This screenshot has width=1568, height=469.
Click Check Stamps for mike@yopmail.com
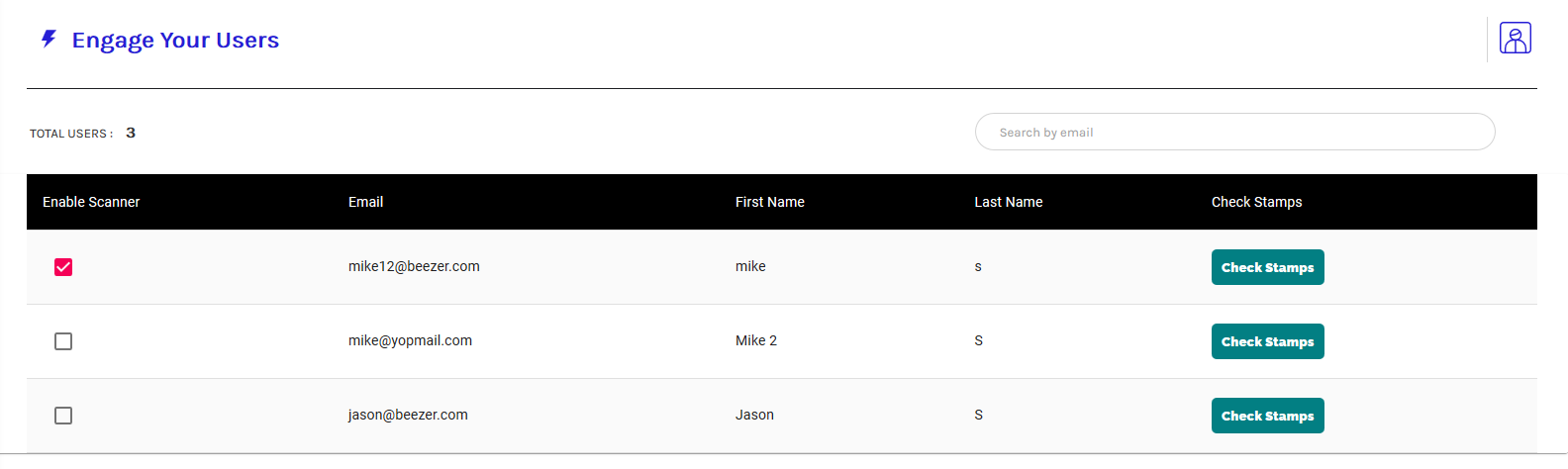[1267, 341]
